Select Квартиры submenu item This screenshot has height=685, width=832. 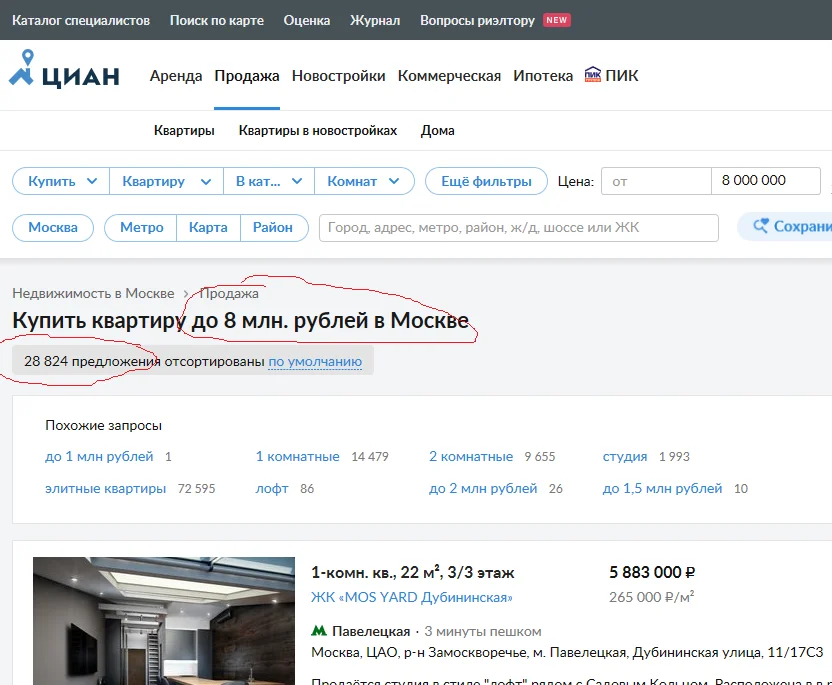pos(184,131)
